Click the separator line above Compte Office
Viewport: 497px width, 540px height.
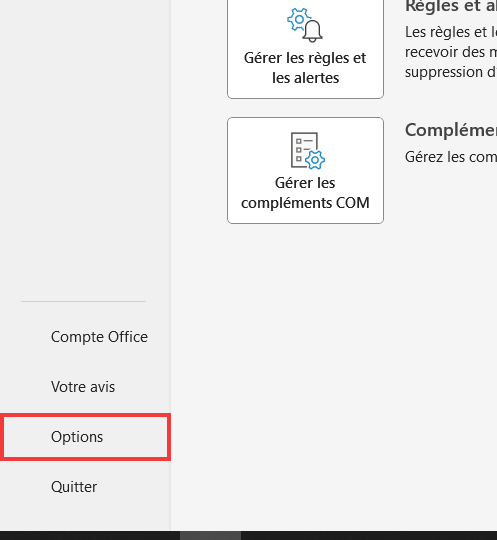[83, 301]
